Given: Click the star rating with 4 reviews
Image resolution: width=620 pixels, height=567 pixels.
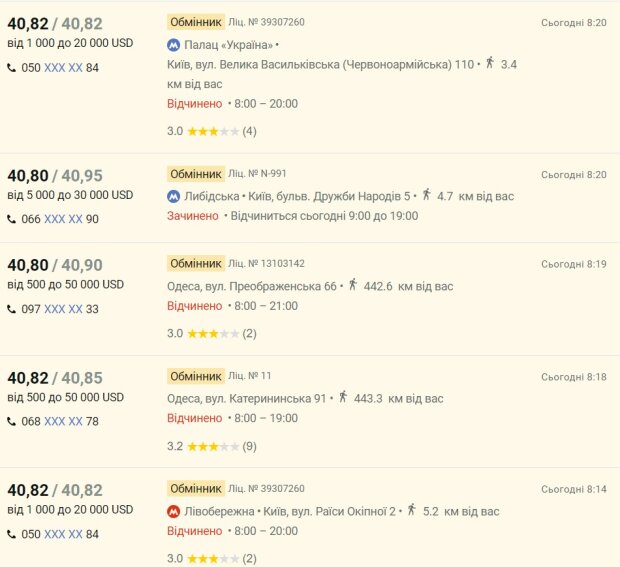Looking at the screenshot, I should tap(212, 131).
